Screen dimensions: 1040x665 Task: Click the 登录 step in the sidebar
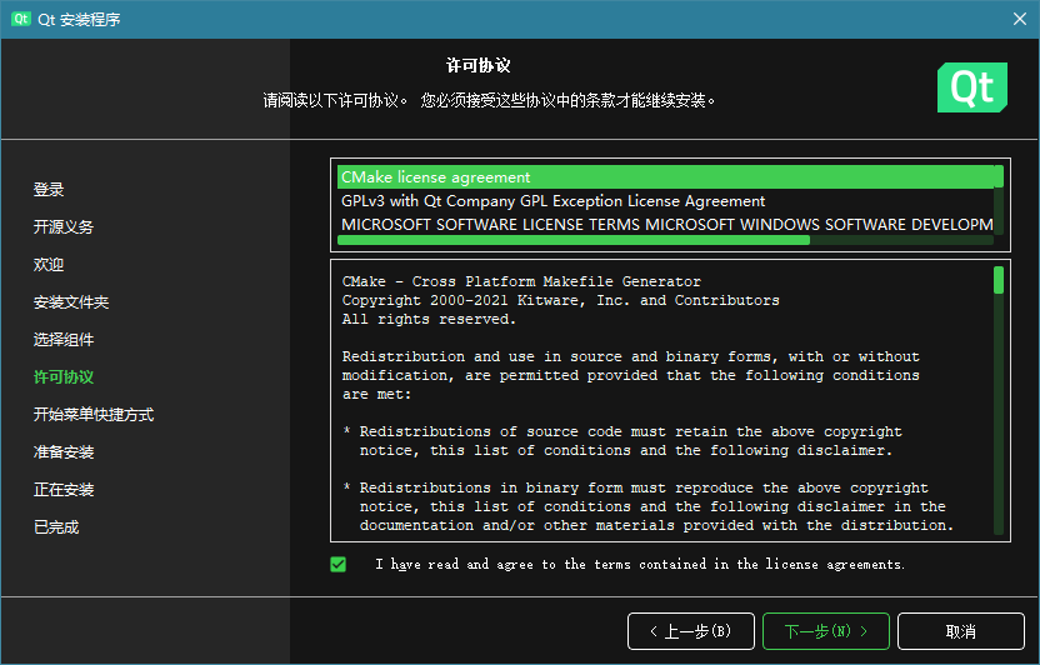(x=48, y=190)
